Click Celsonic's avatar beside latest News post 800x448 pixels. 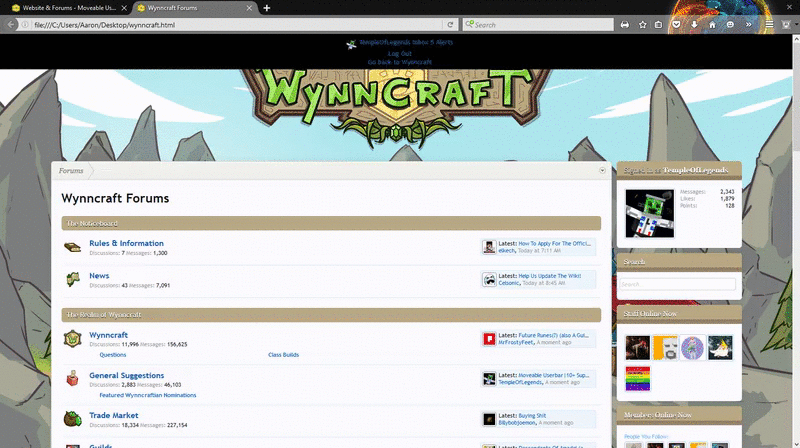pos(489,280)
